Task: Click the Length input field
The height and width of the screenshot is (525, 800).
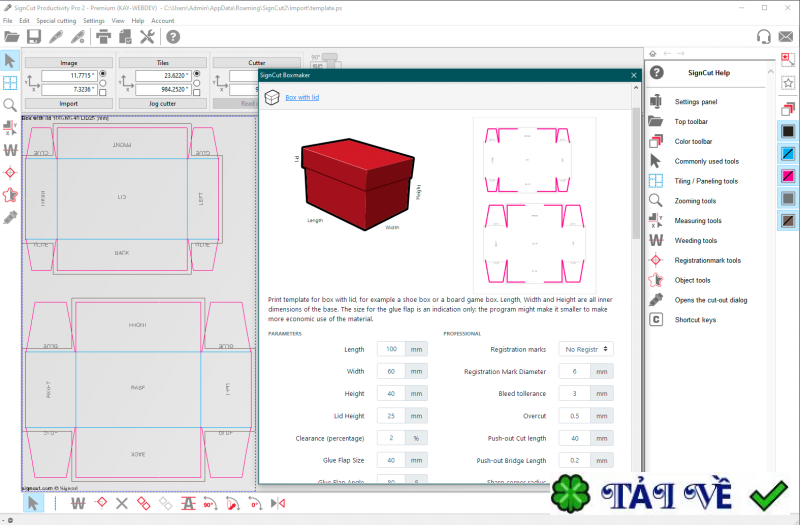Action: [x=390, y=349]
